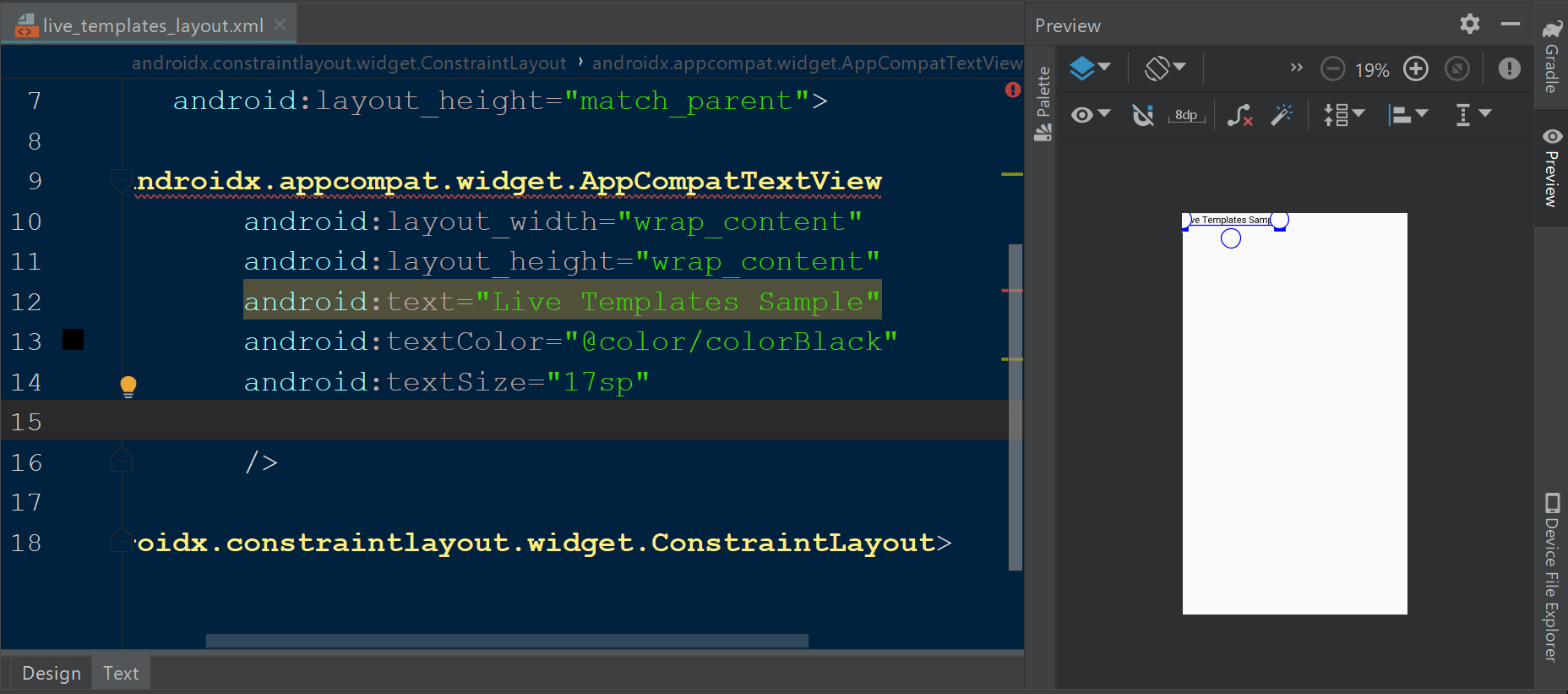Click the Infer Constraints magic wand
This screenshot has height=694, width=1568.
coord(1282,114)
